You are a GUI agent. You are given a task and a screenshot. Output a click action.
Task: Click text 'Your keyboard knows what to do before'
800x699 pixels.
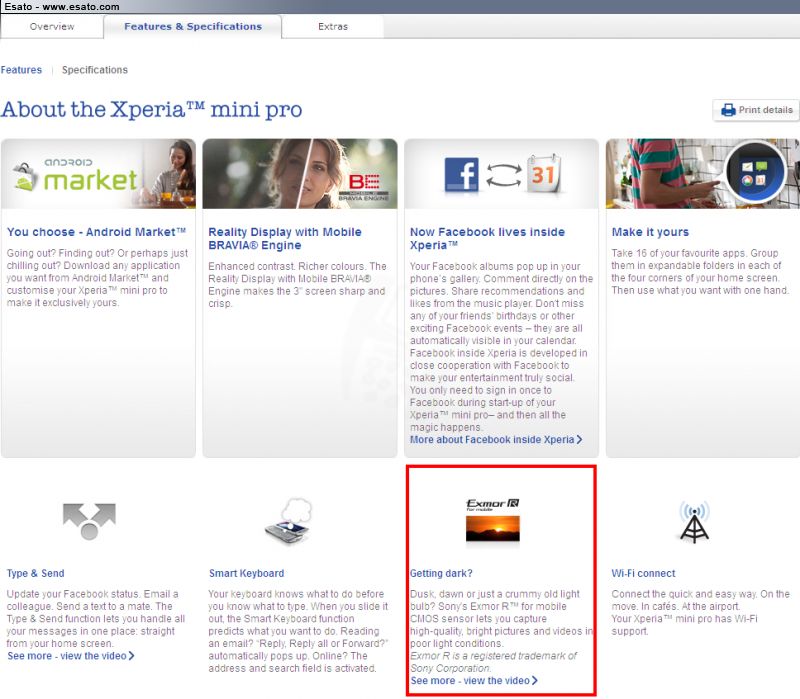296,594
